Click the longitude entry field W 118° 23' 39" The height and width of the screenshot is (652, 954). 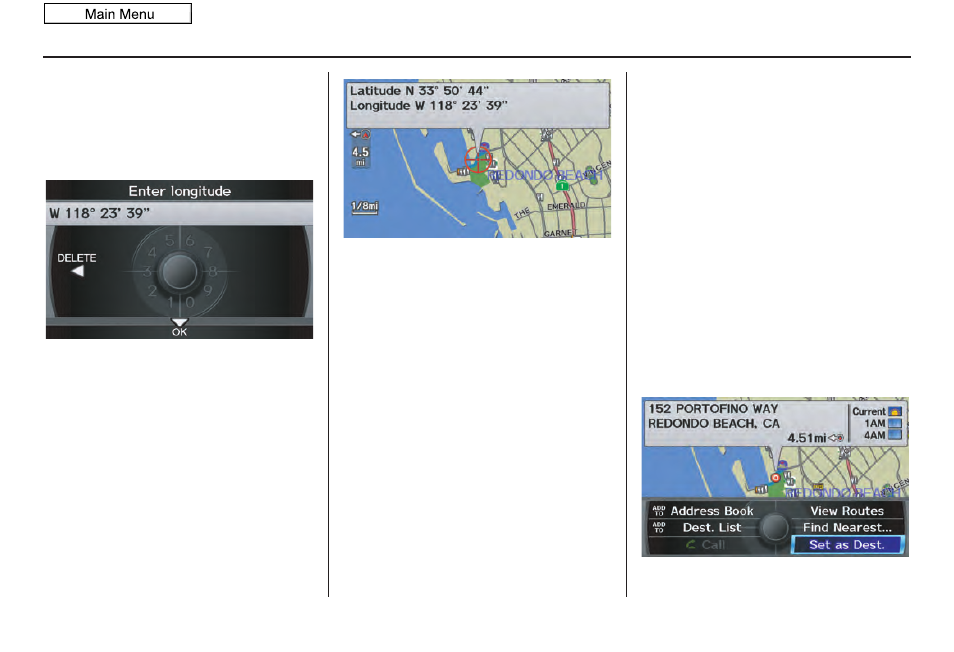[179, 213]
